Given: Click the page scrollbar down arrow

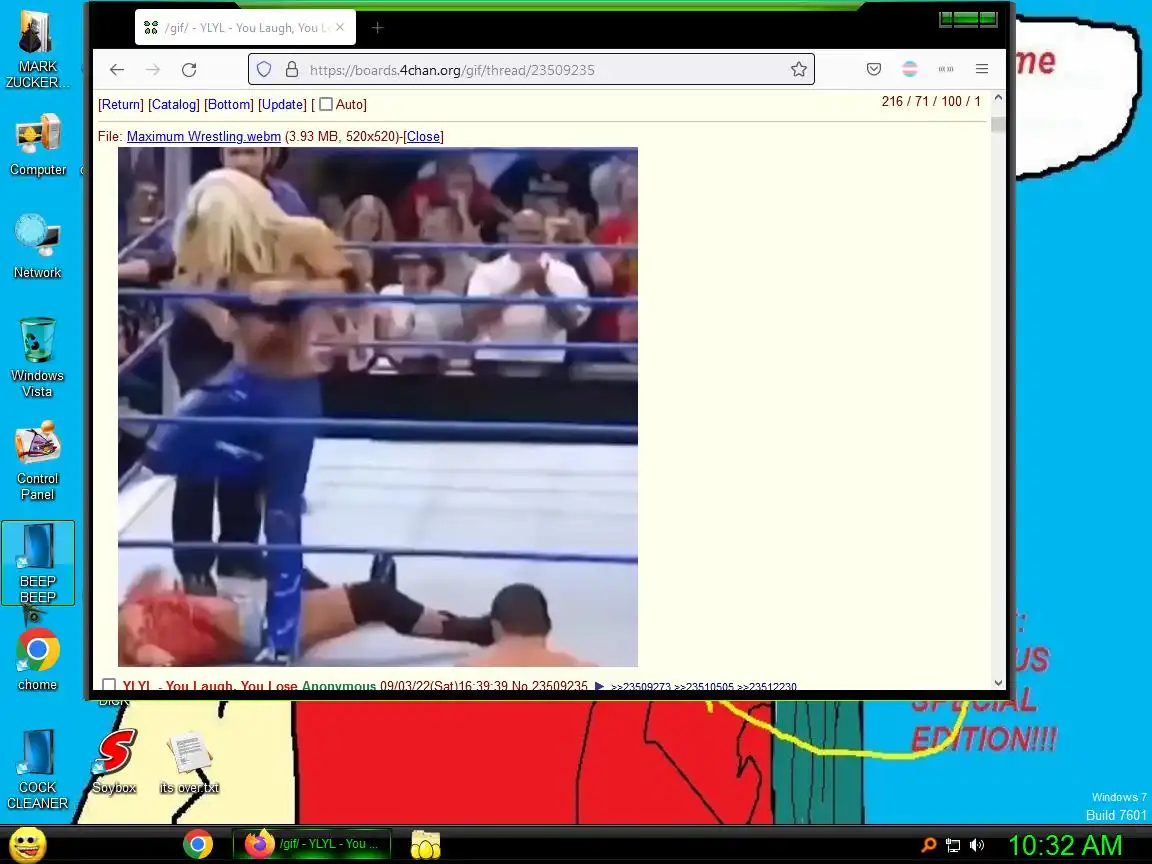Looking at the screenshot, I should point(998,683).
